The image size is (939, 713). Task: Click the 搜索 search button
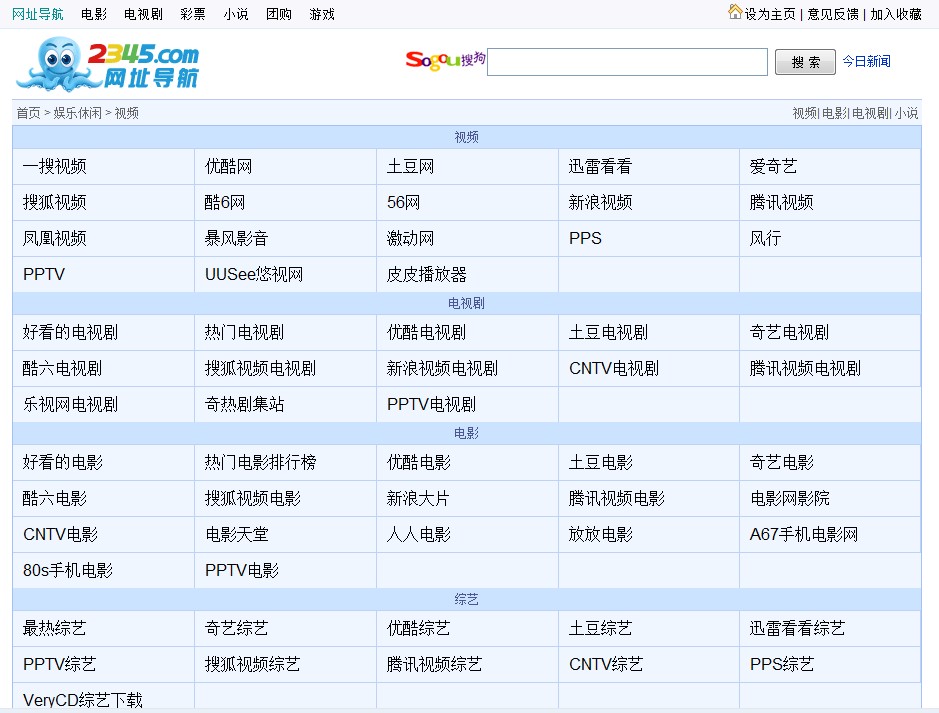coord(805,62)
